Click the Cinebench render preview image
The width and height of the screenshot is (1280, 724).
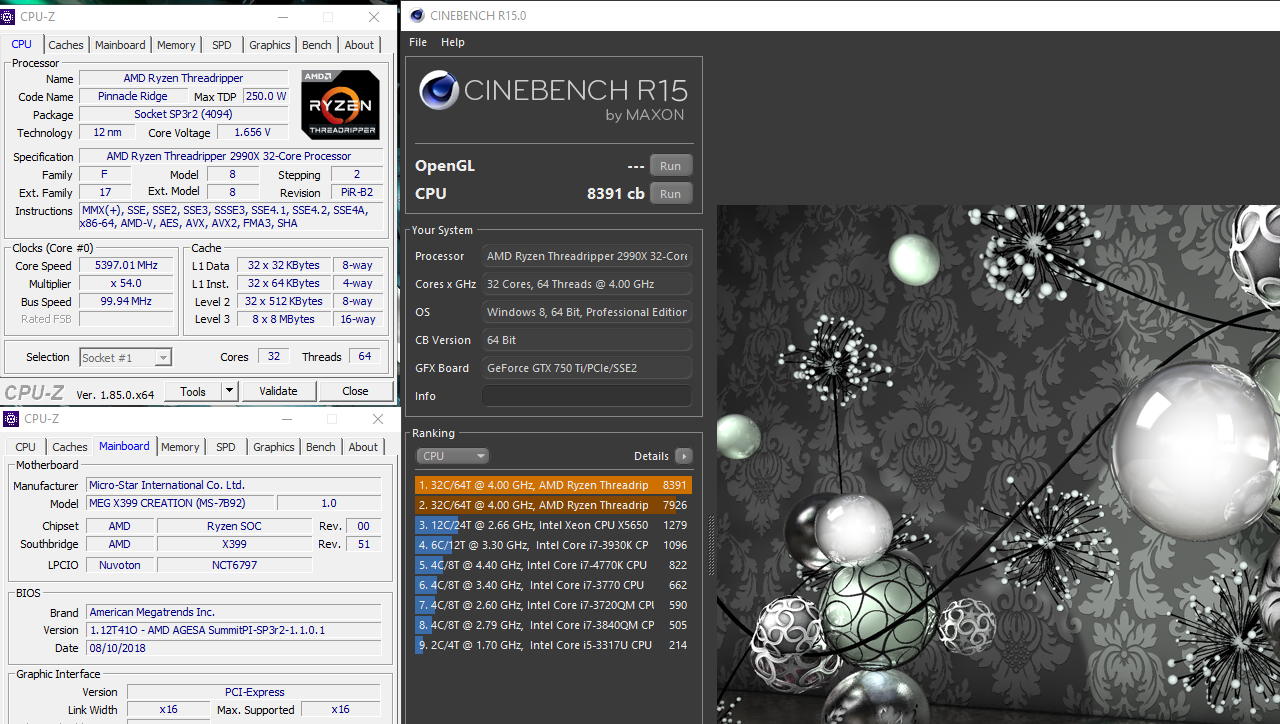[998, 464]
